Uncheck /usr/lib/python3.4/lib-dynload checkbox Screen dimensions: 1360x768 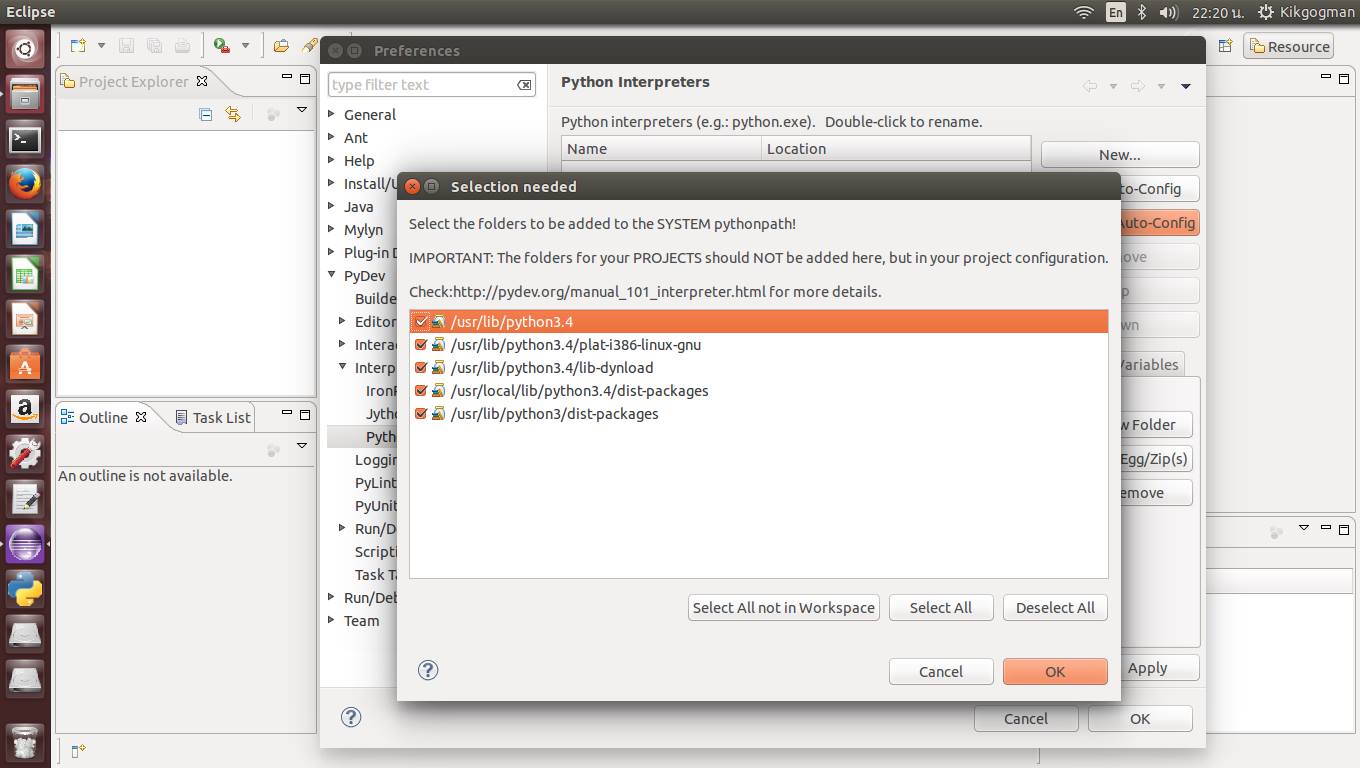421,368
